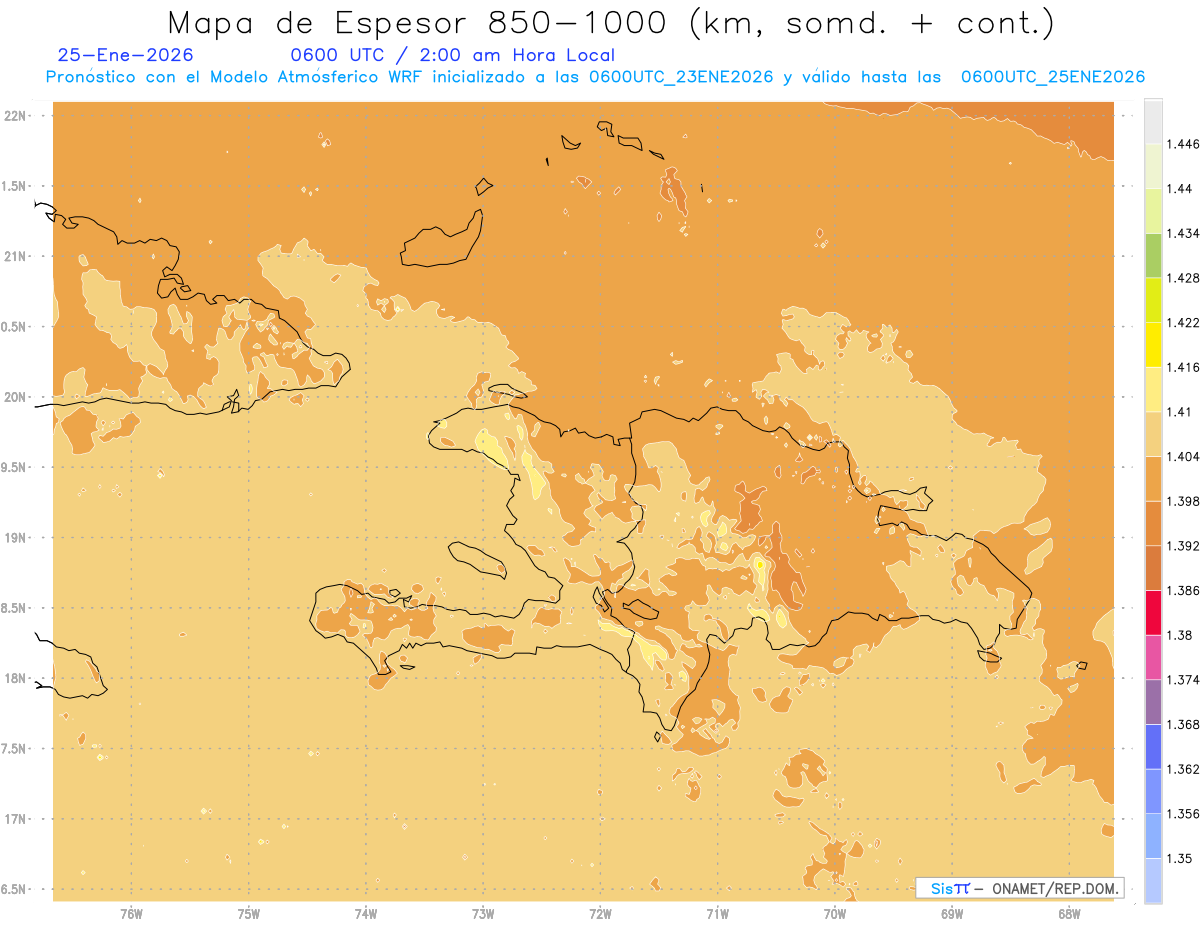Click the legend value '1.41'
1200x927 pixels.
pos(1180,412)
